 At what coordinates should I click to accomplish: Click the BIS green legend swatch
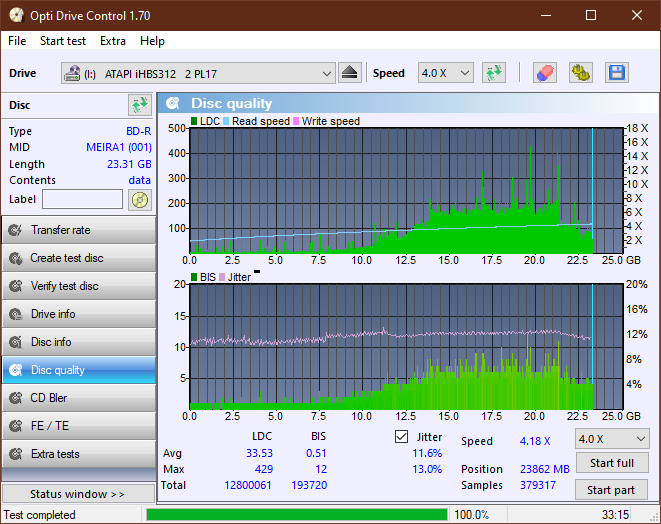tap(194, 277)
